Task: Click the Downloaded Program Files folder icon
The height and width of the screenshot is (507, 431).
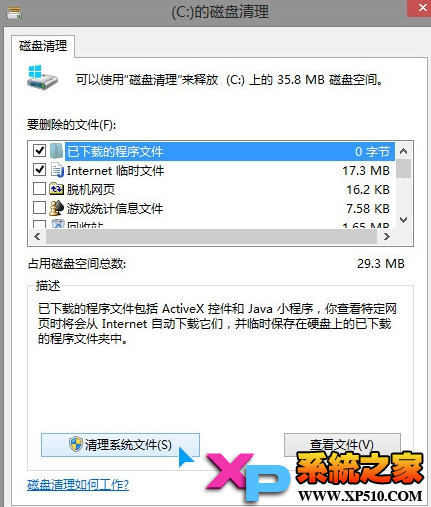Action: coord(57,151)
